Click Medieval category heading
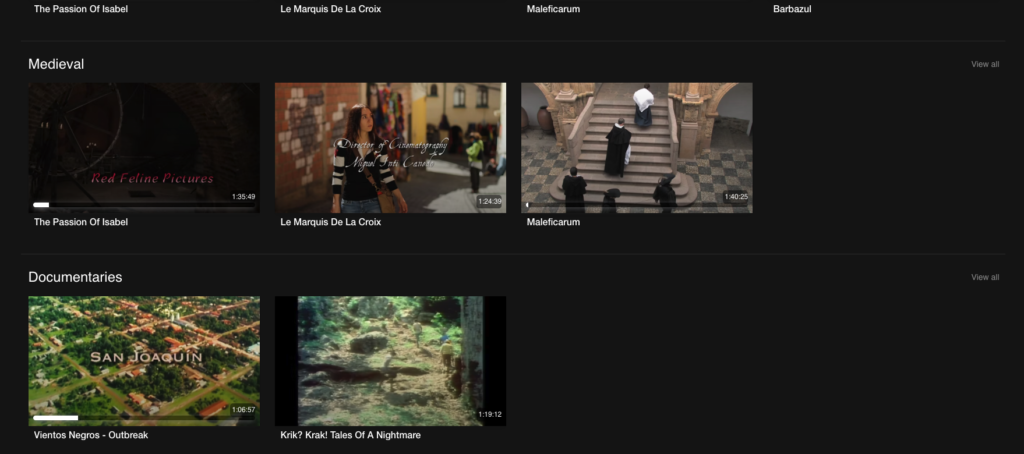This screenshot has height=454, width=1024. [56, 64]
